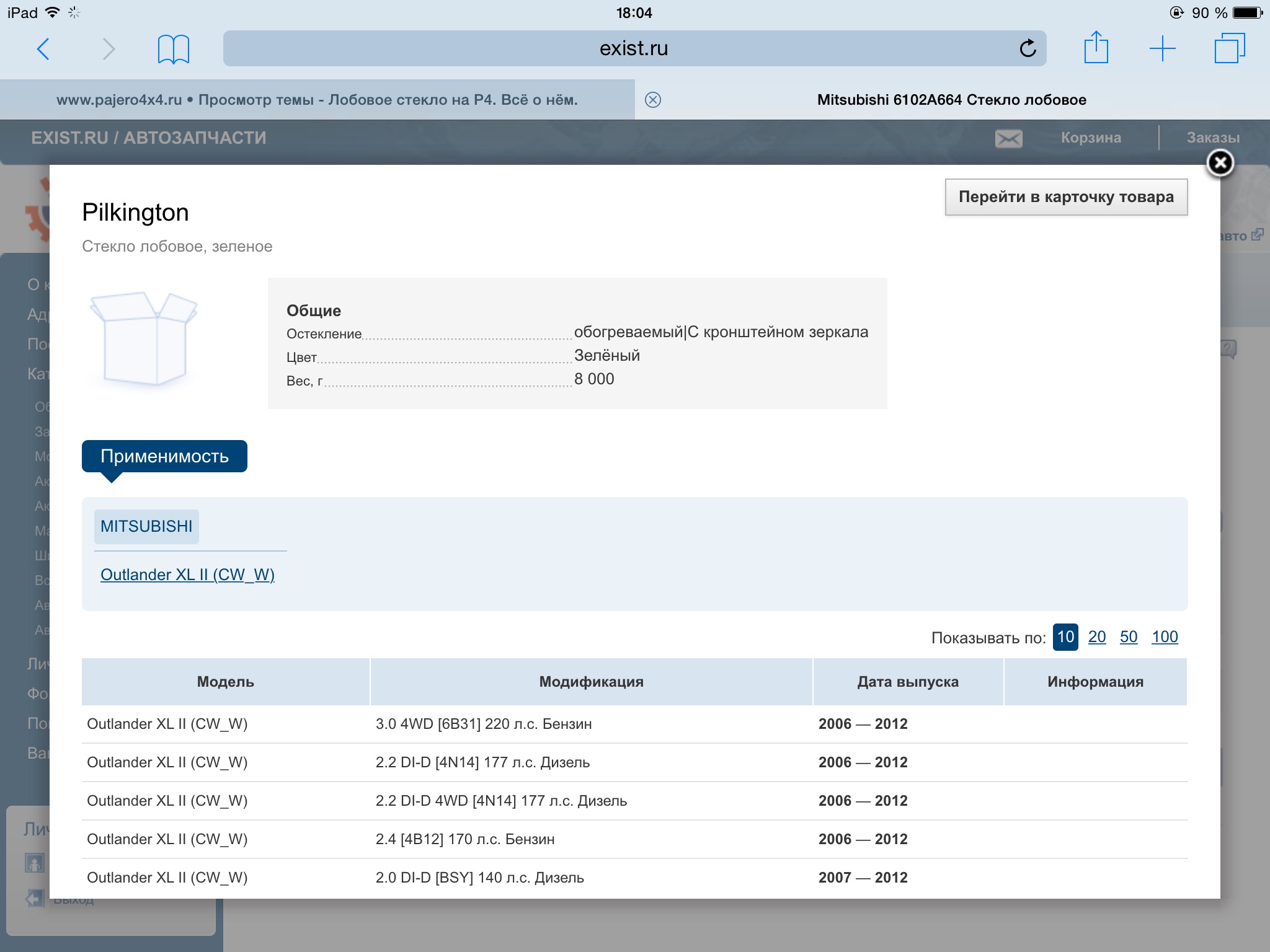Close the popup with the X icon
This screenshot has width=1270, height=952.
click(1220, 164)
